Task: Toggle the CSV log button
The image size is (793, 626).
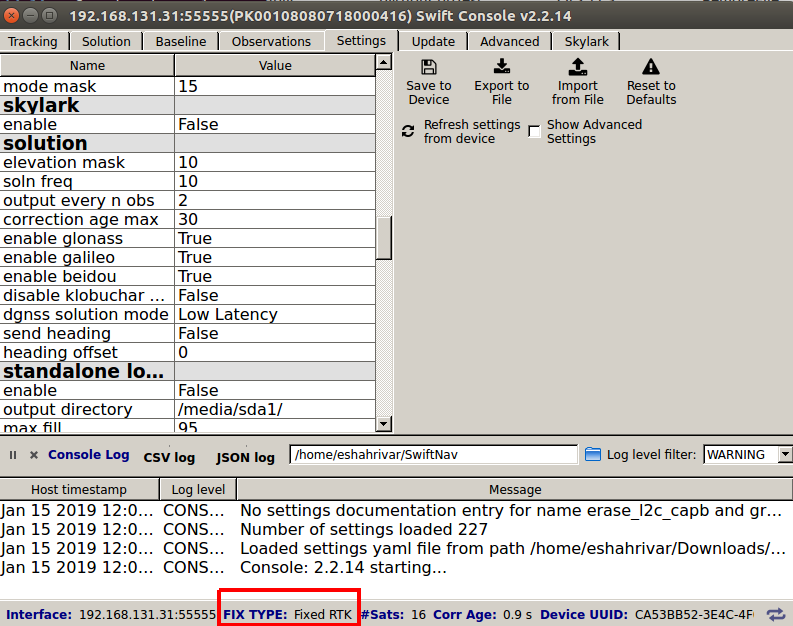Action: tap(169, 457)
